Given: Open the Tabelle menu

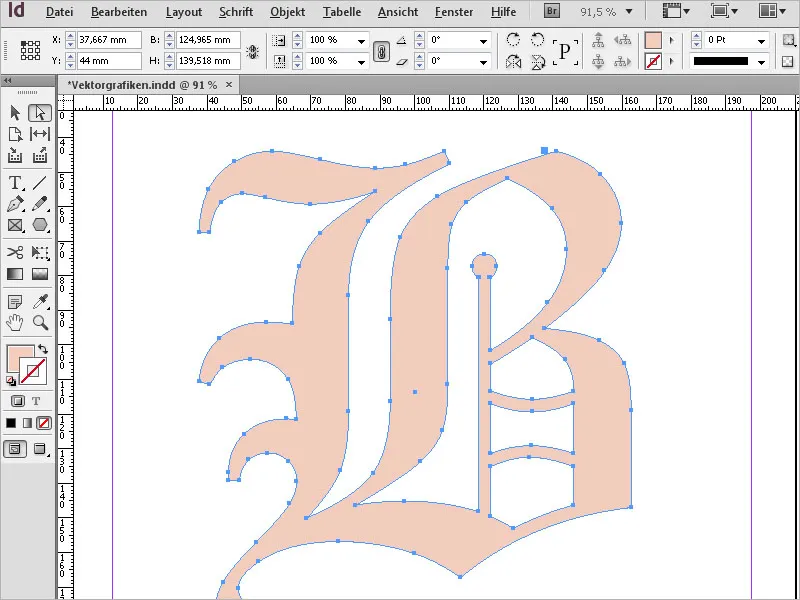Looking at the screenshot, I should [342, 12].
